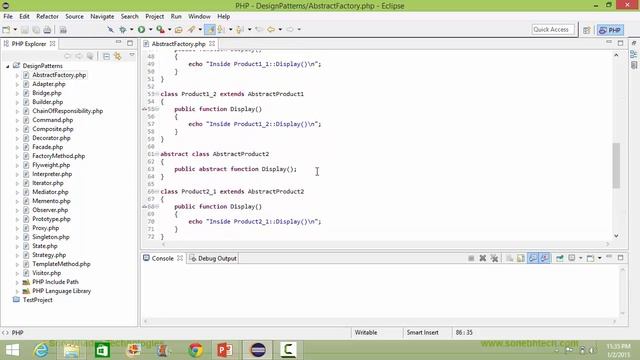Click the Scroll Lock icon in Console
Viewport: 640px width, 360px height.
click(x=521, y=258)
